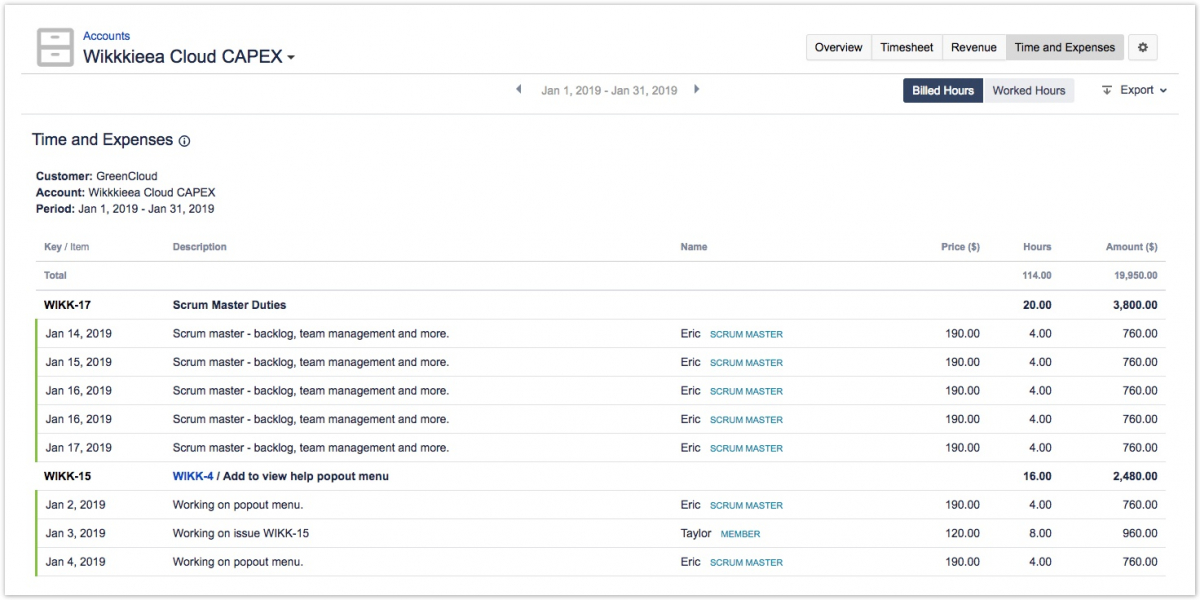This screenshot has height=600, width=1200.
Task: Open the settings gear menu
Action: [1143, 47]
